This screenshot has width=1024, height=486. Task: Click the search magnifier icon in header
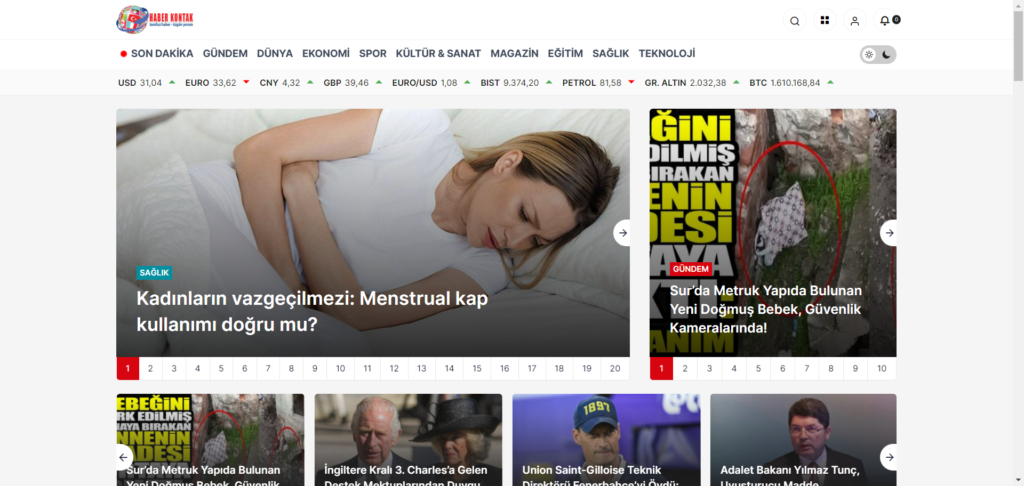pos(795,20)
